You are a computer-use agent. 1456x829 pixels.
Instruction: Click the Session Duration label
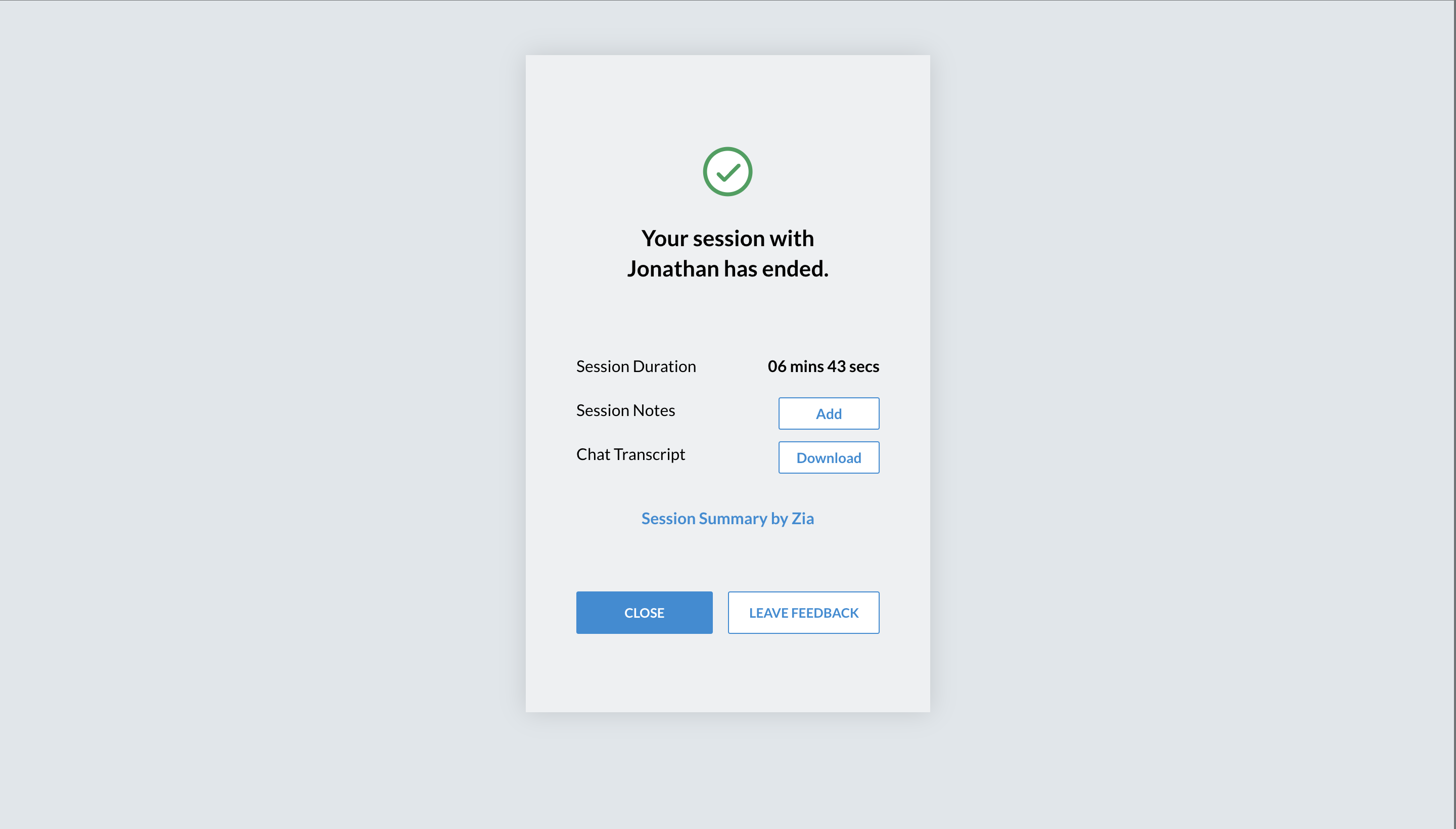(x=635, y=366)
